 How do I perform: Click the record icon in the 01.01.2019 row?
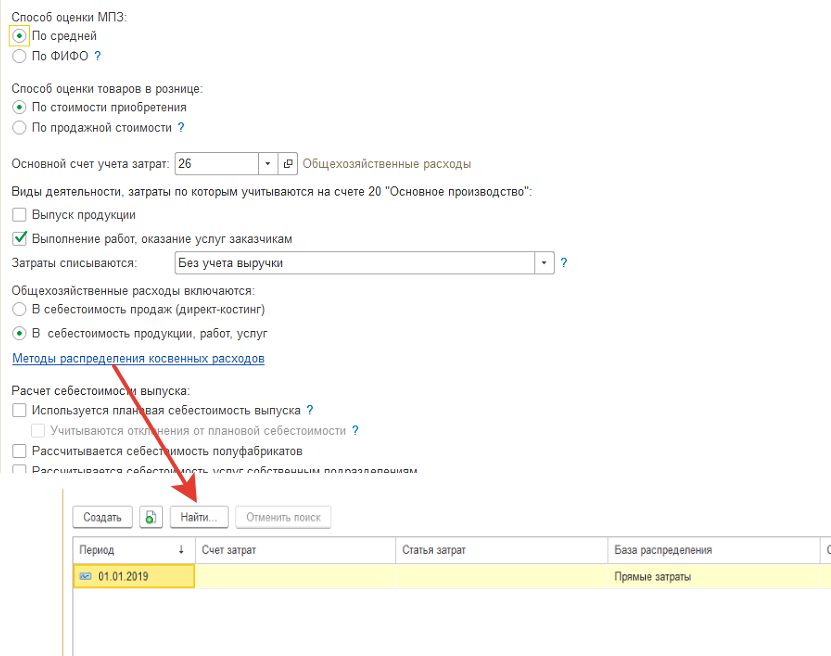point(85,577)
